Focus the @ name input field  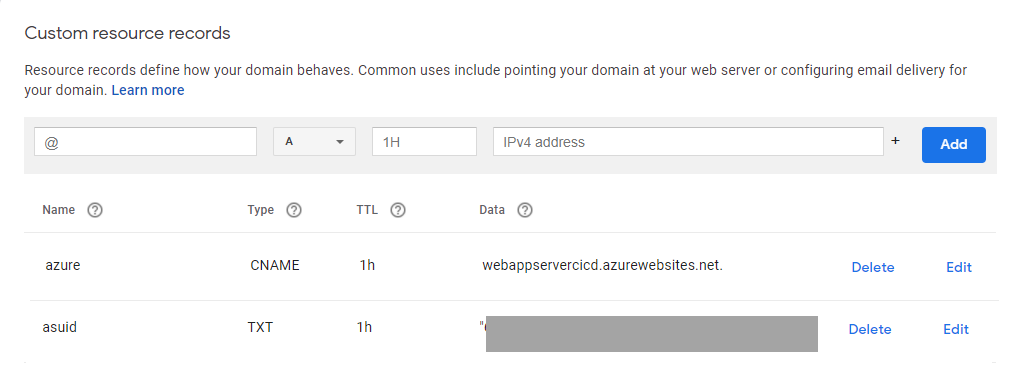coord(145,142)
